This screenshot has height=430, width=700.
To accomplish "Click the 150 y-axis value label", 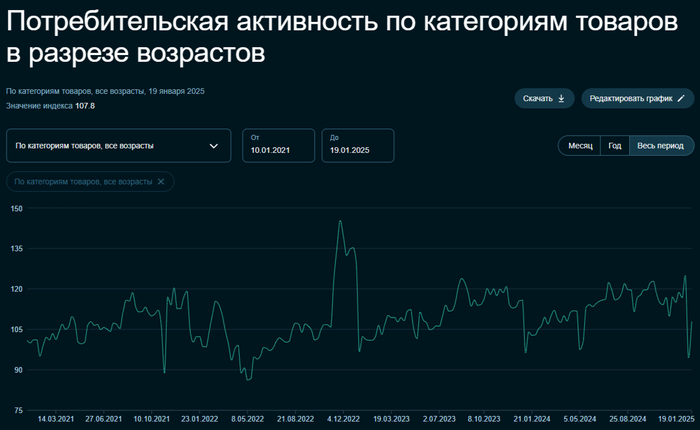I will [16, 208].
